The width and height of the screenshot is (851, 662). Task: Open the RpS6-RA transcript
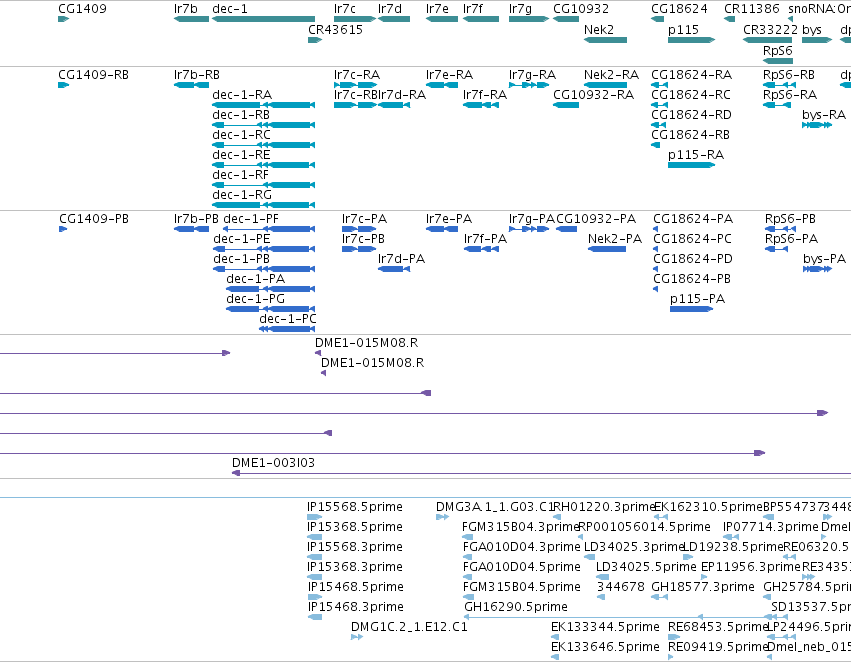coord(777,105)
